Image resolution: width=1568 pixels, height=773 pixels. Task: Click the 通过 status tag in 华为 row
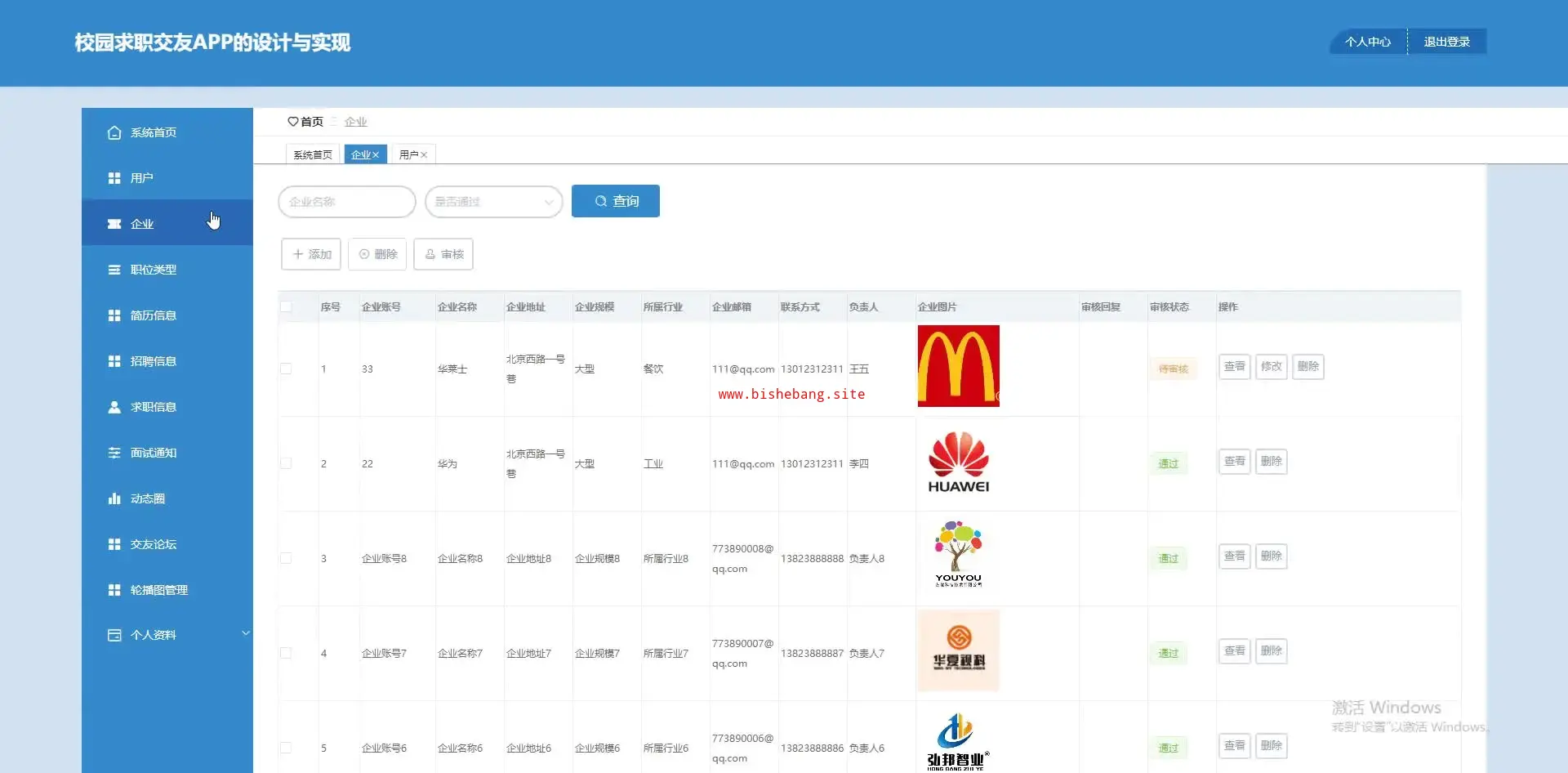coord(1169,463)
